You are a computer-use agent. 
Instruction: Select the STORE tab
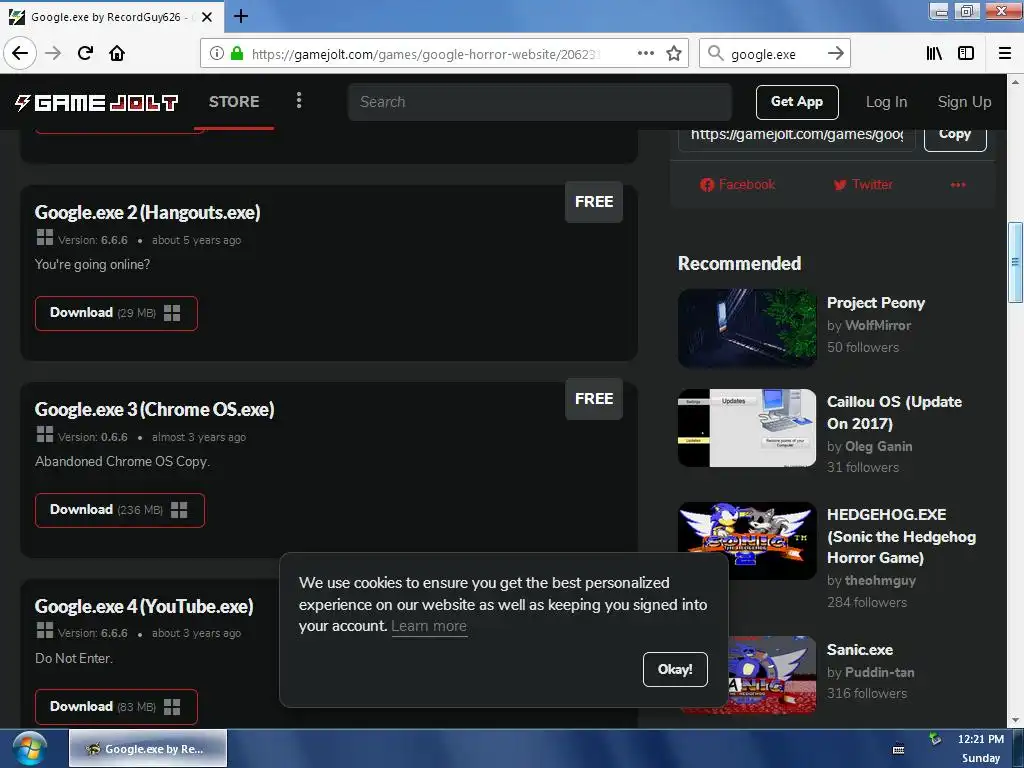(x=234, y=102)
